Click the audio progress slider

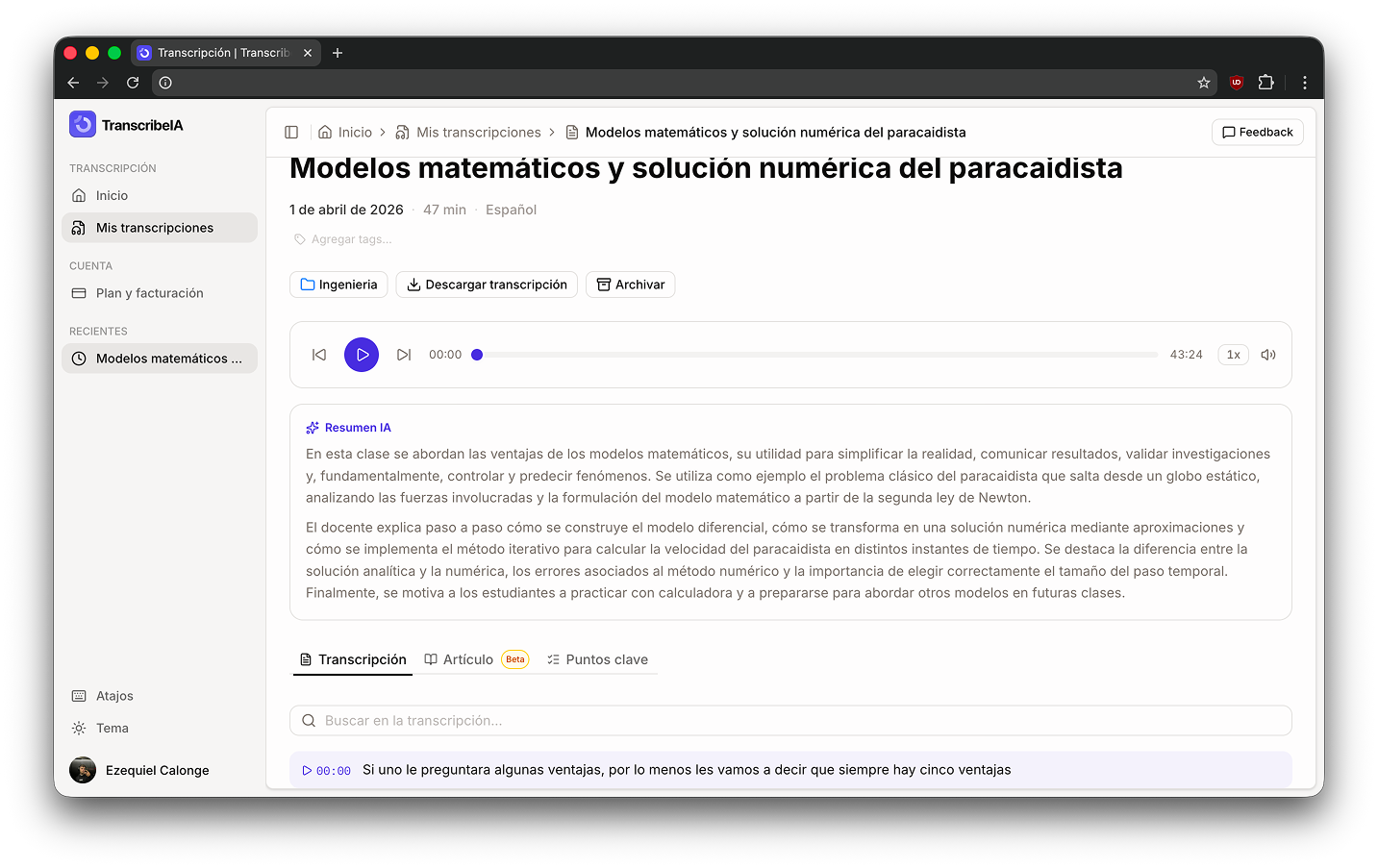(x=817, y=354)
